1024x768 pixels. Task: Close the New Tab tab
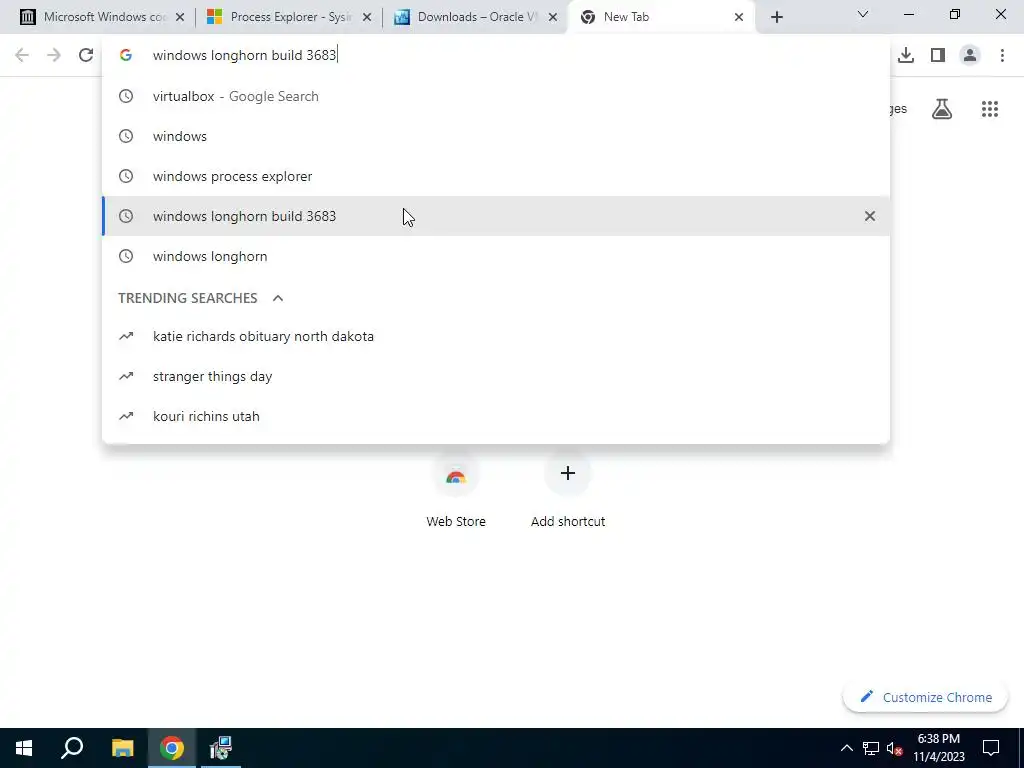[739, 17]
